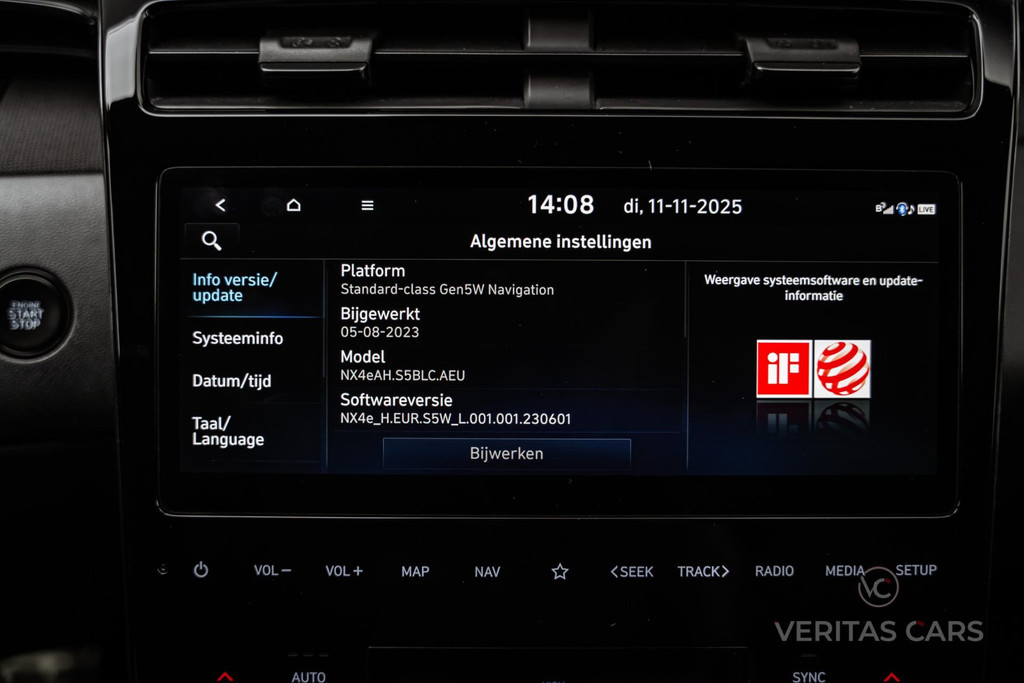This screenshot has width=1024, height=683.
Task: Tap the Red Dot award logo
Action: pyautogui.click(x=842, y=368)
